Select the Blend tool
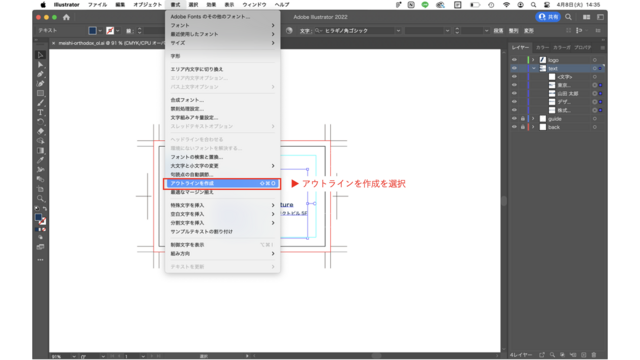This screenshot has width=640, height=360. (x=40, y=179)
